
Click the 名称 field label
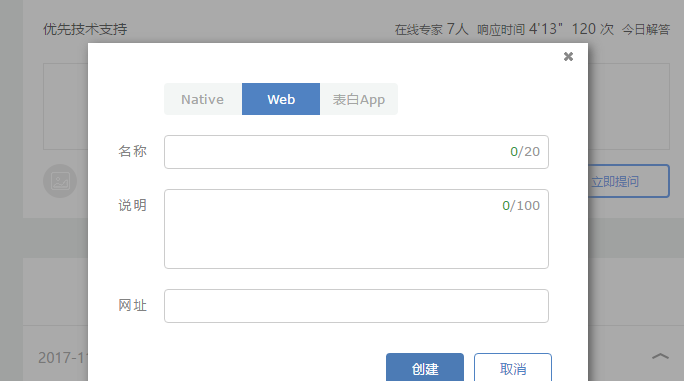[133, 151]
